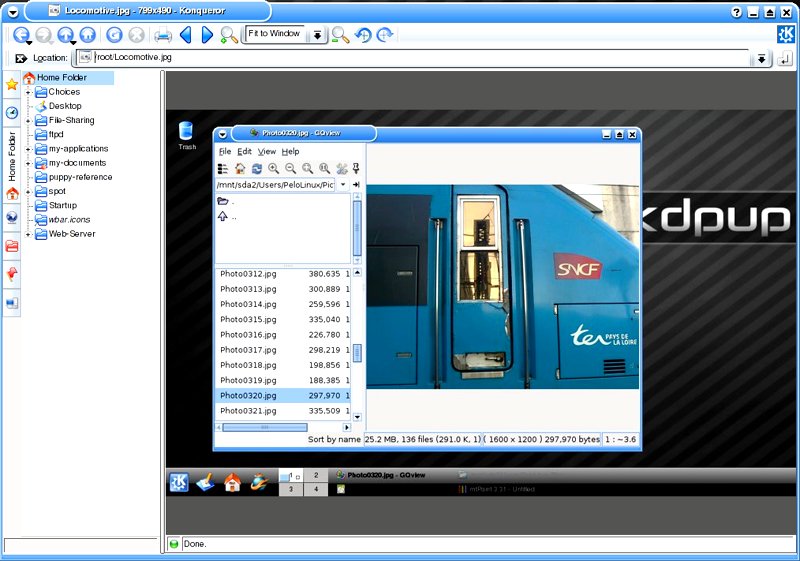Screen dimensions: 800x561
Task: Expand the Web-Server folder node
Action: 29,234
